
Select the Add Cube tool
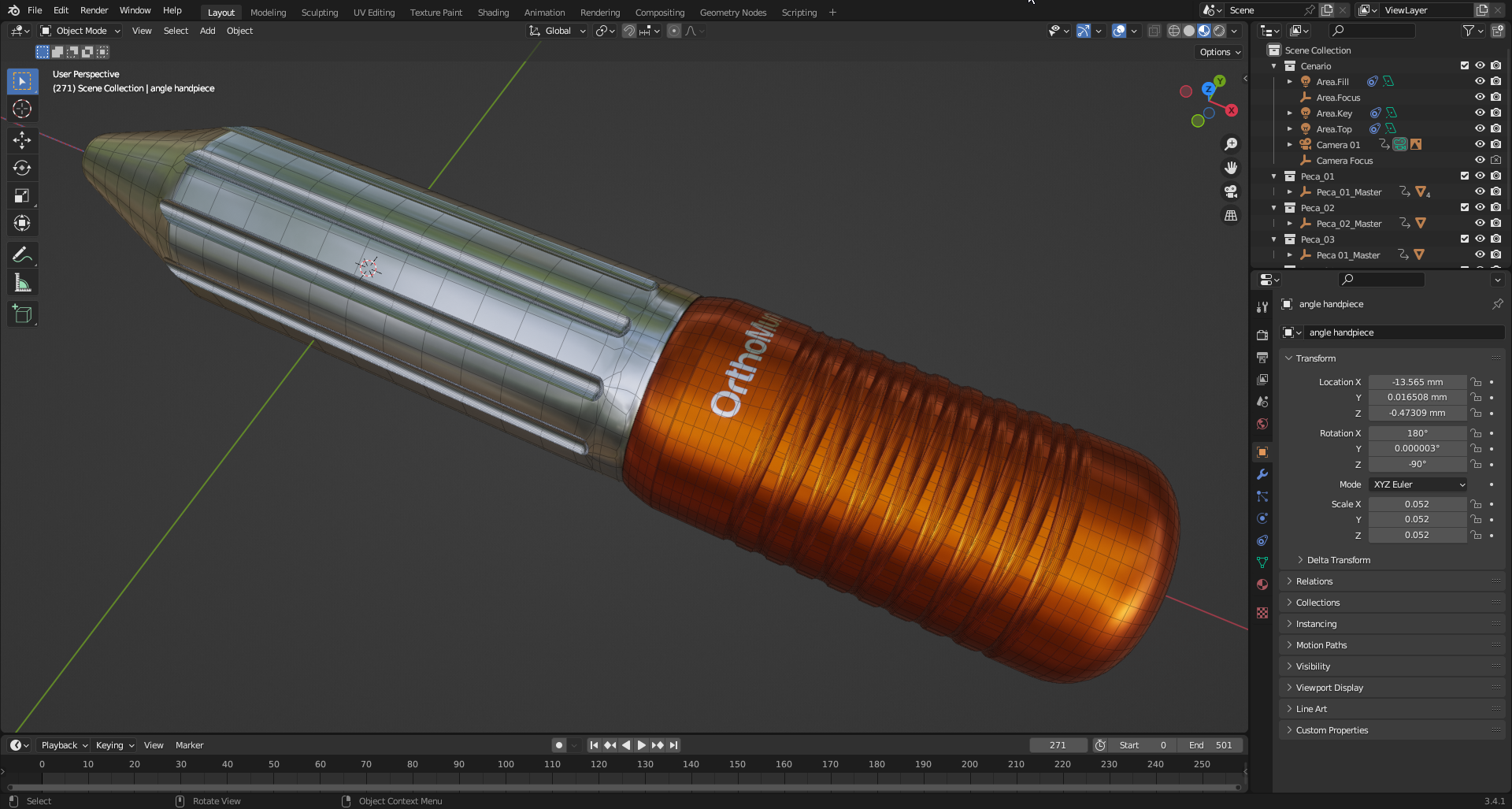(x=22, y=314)
